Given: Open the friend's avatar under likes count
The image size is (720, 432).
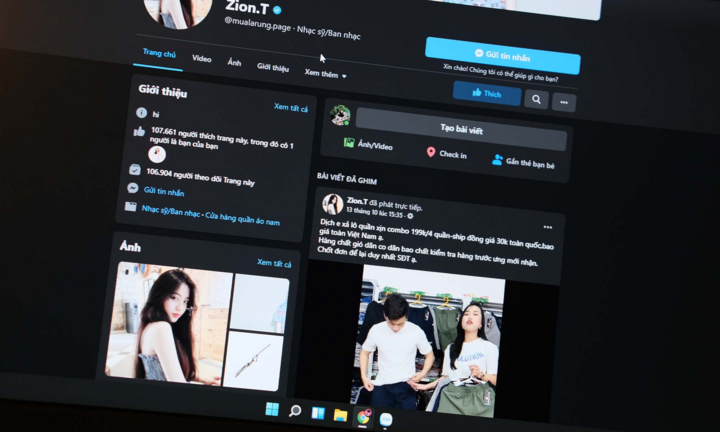Looking at the screenshot, I should (157, 154).
